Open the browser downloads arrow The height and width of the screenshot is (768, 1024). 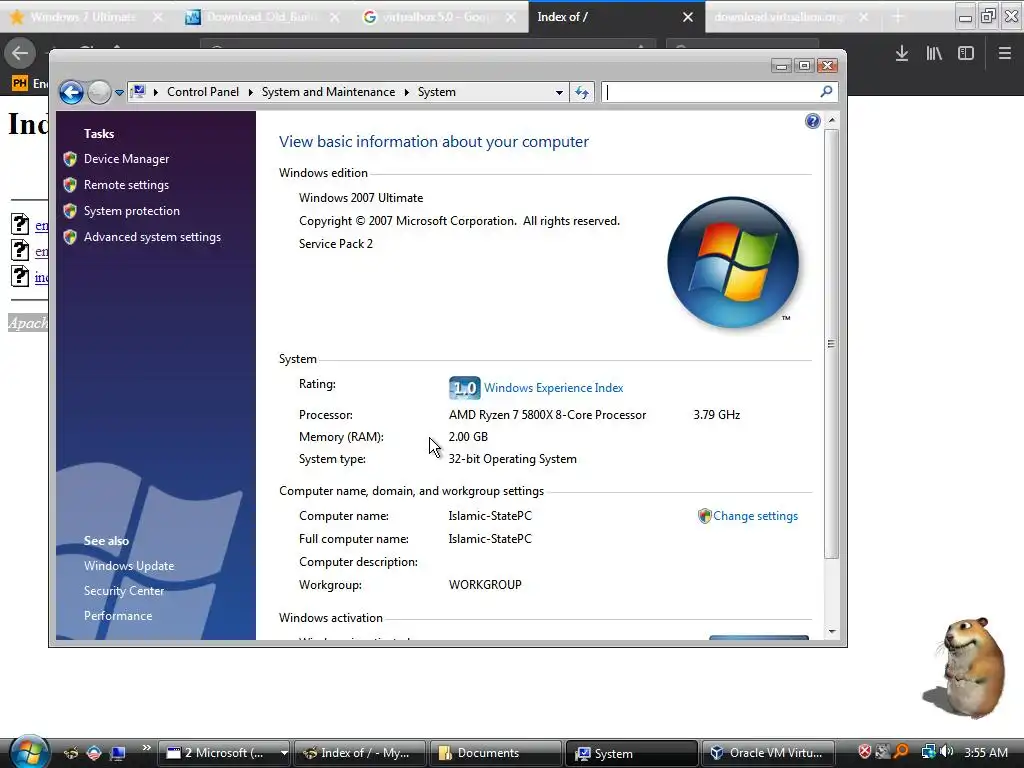(x=902, y=54)
